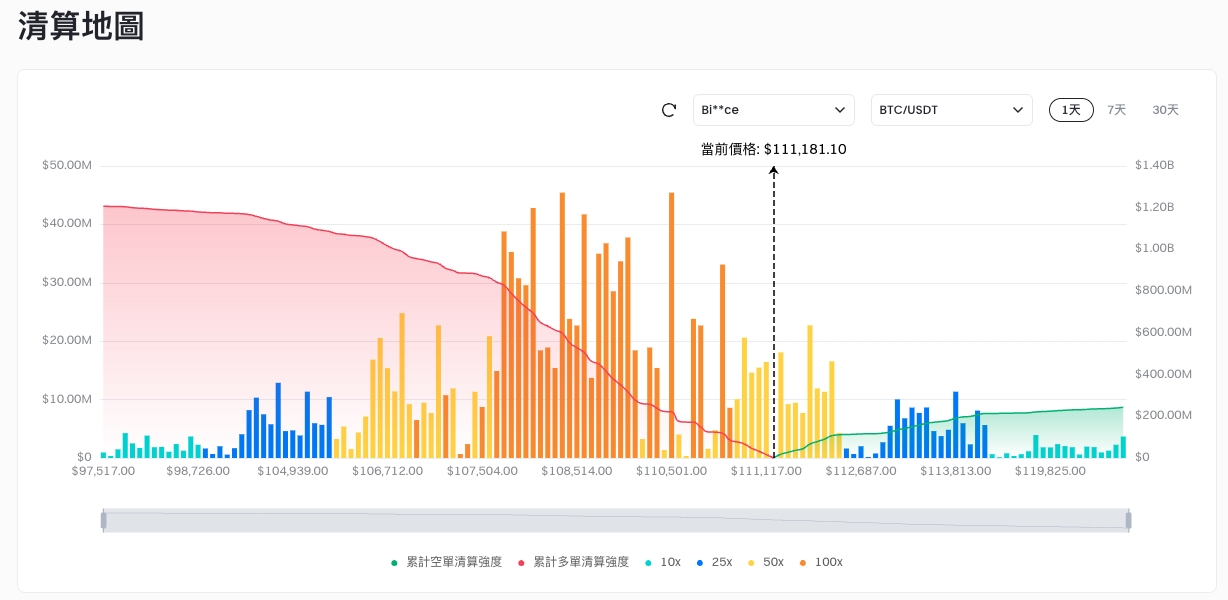This screenshot has width=1228, height=600.
Task: Hide the 50x leverage series
Action: (765, 562)
